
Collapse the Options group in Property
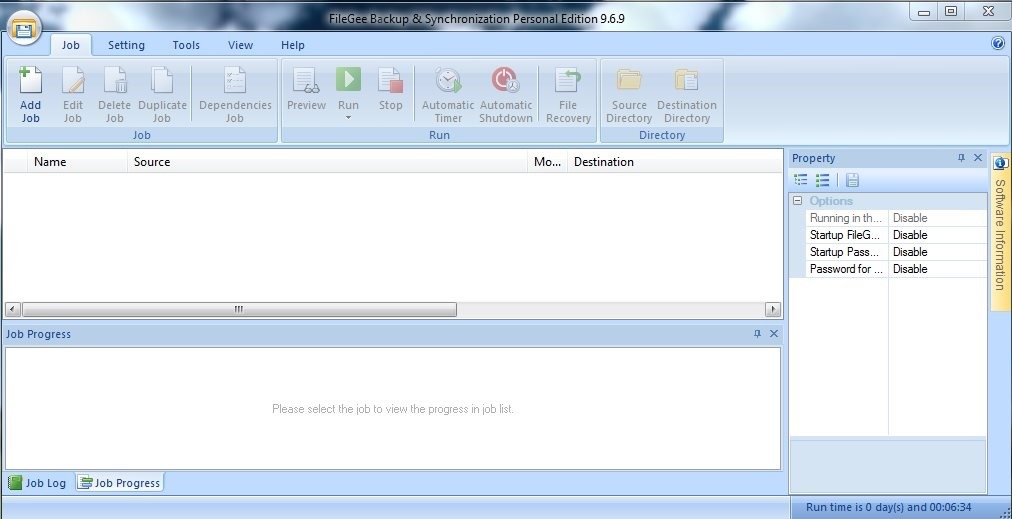tap(798, 201)
